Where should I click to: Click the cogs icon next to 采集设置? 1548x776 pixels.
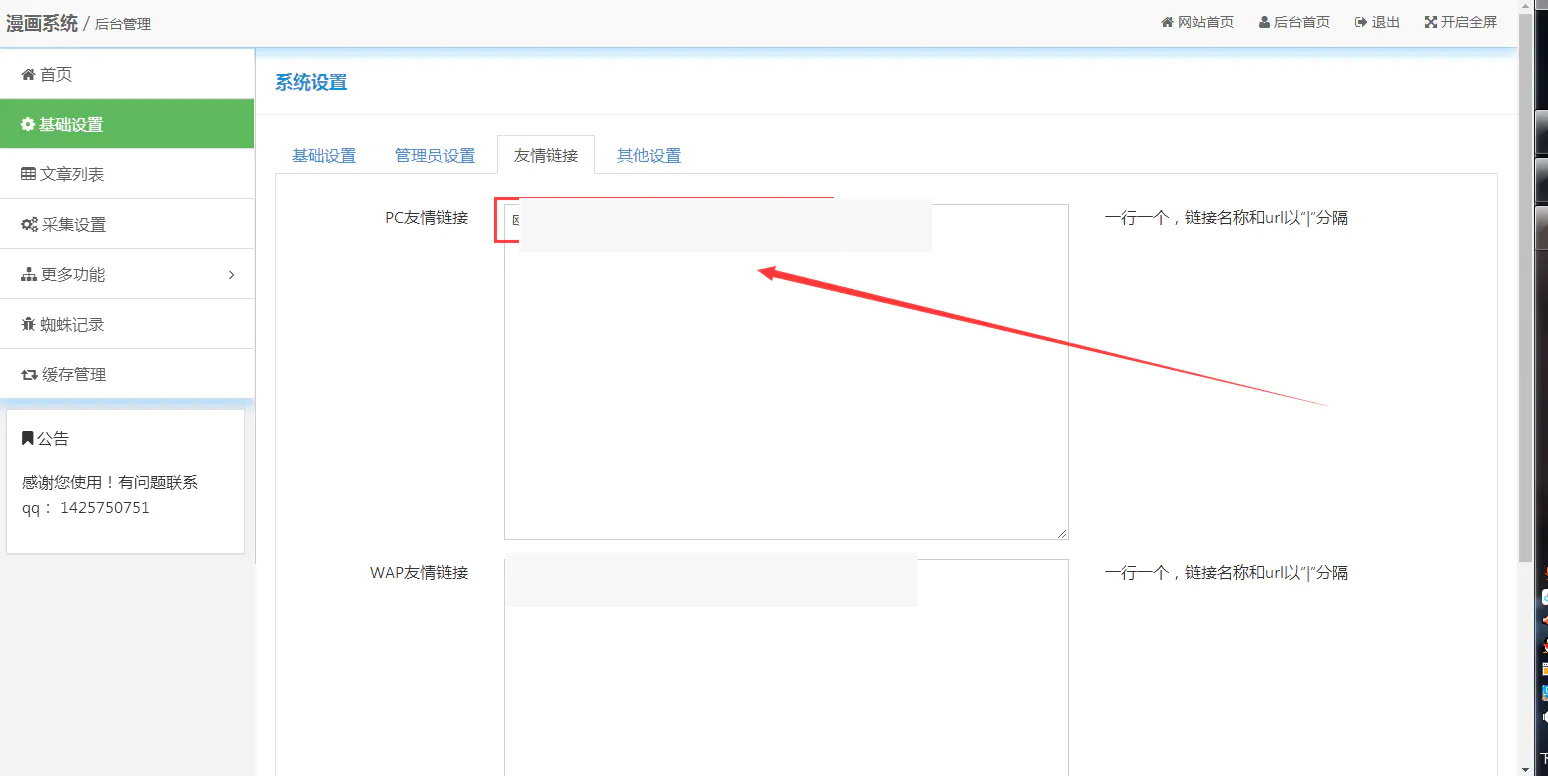[27, 223]
